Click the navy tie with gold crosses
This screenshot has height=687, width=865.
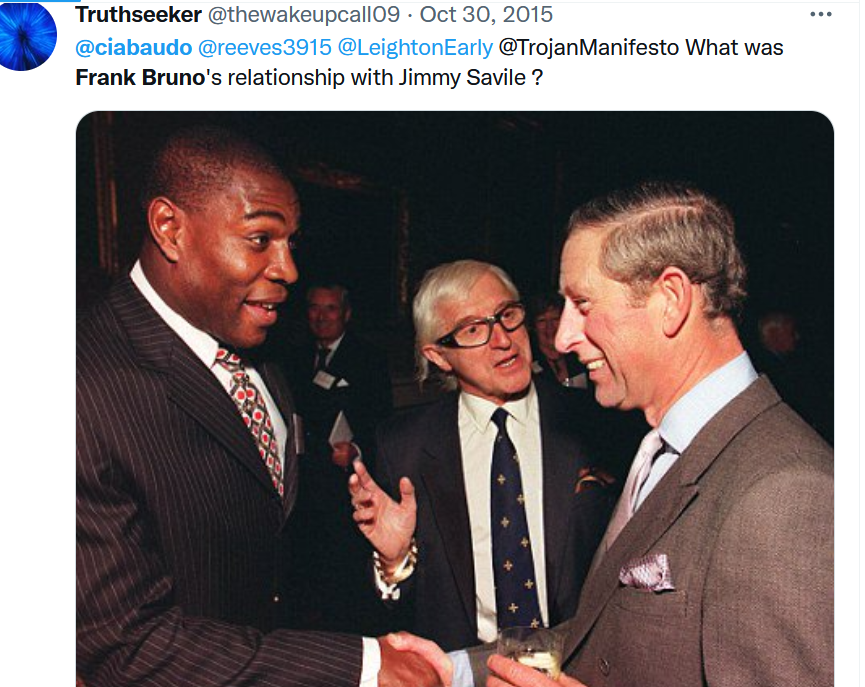coord(514,519)
